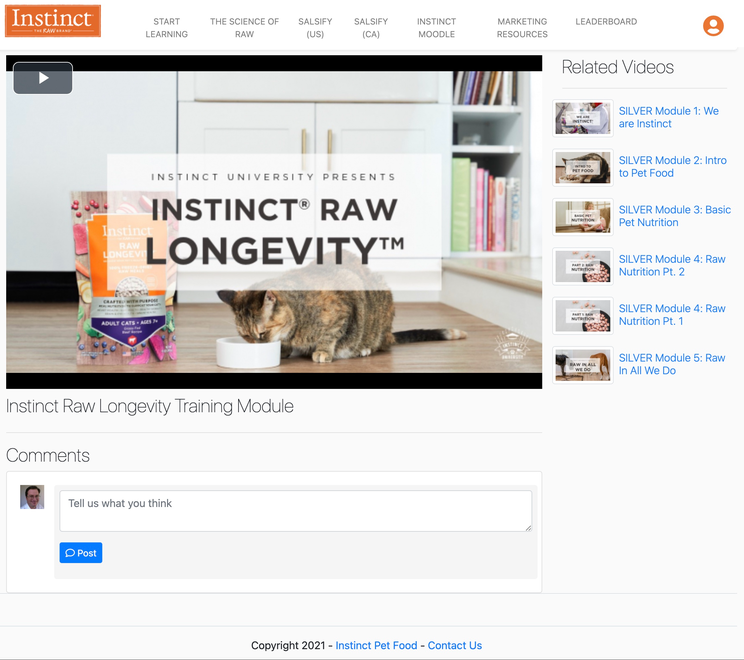Open Instinct Moodle navigation link

(x=436, y=28)
